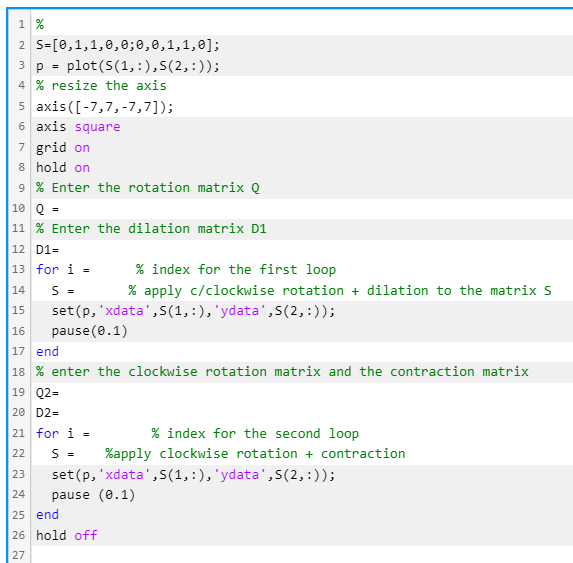This screenshot has height=563, width=573.
Task: Click line number 1 in the gutter
Action: coord(21,25)
